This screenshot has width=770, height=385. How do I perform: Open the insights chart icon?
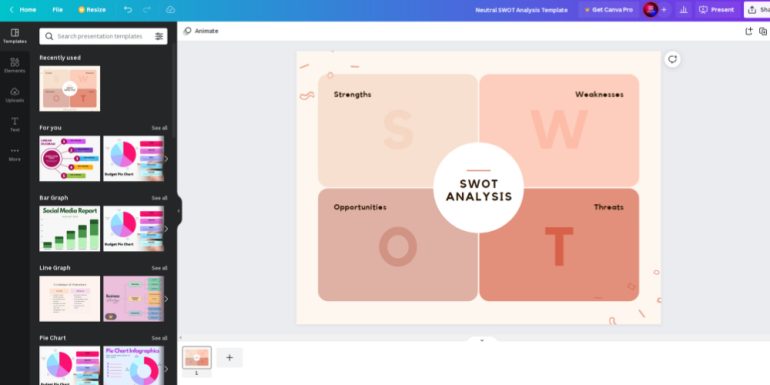[683, 10]
